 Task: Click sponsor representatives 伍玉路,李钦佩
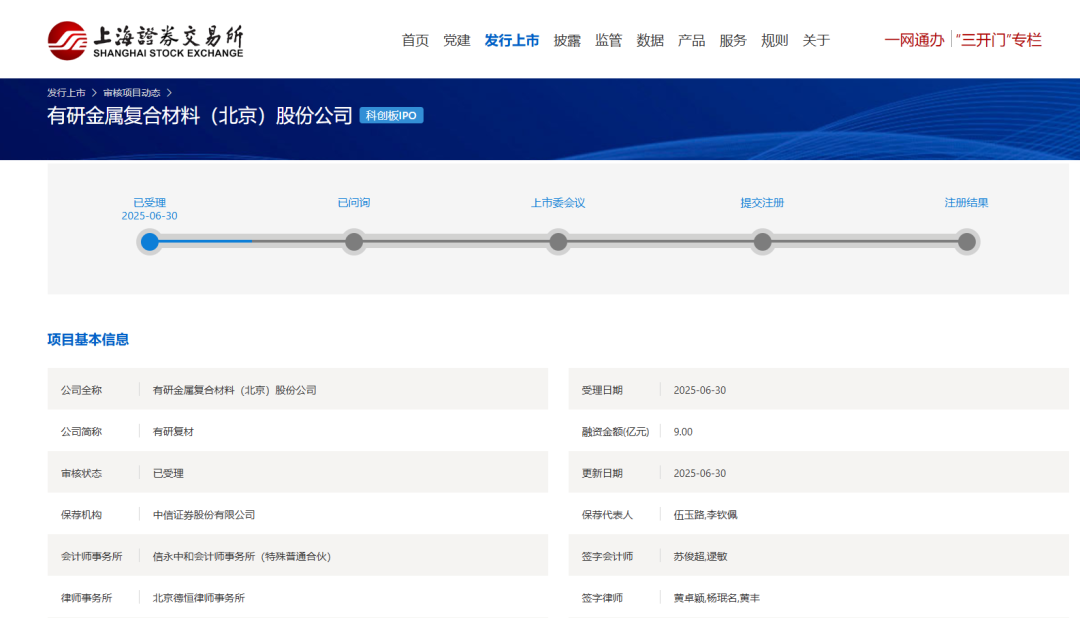[705, 515]
